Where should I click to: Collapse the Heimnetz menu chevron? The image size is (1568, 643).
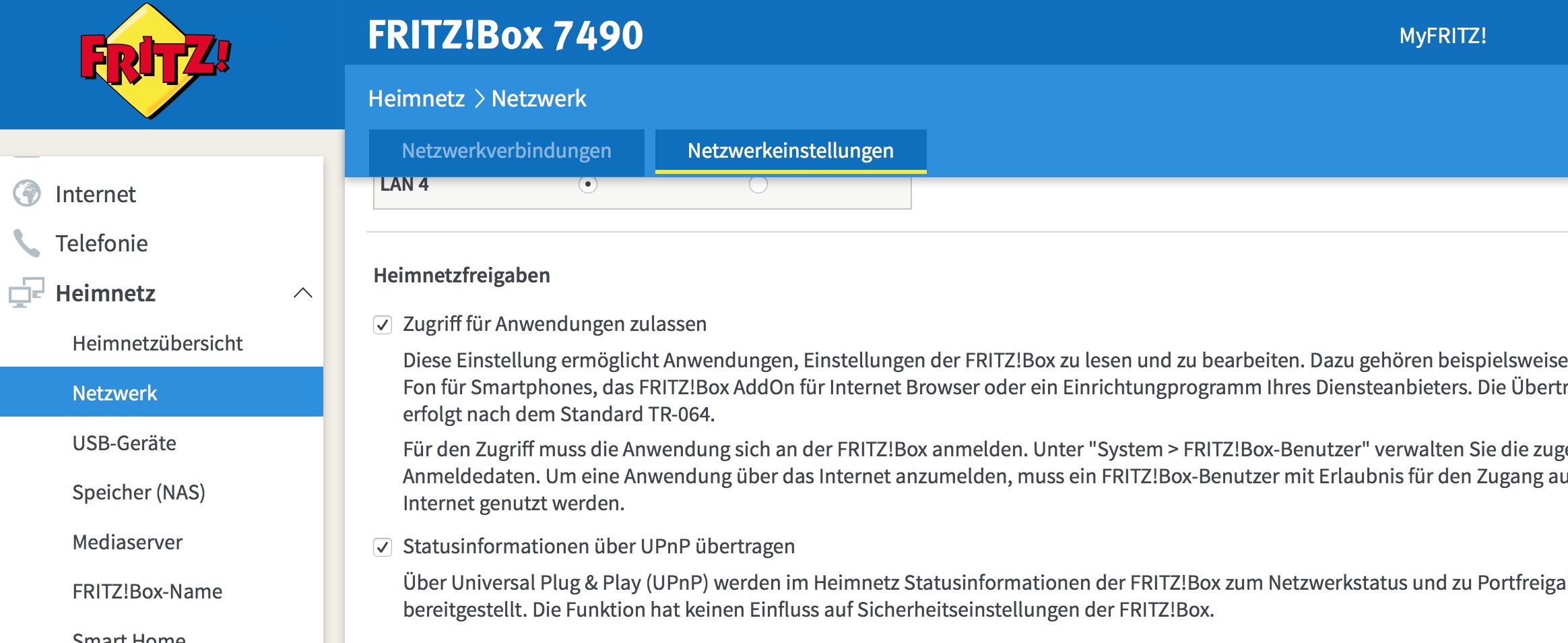pos(303,293)
